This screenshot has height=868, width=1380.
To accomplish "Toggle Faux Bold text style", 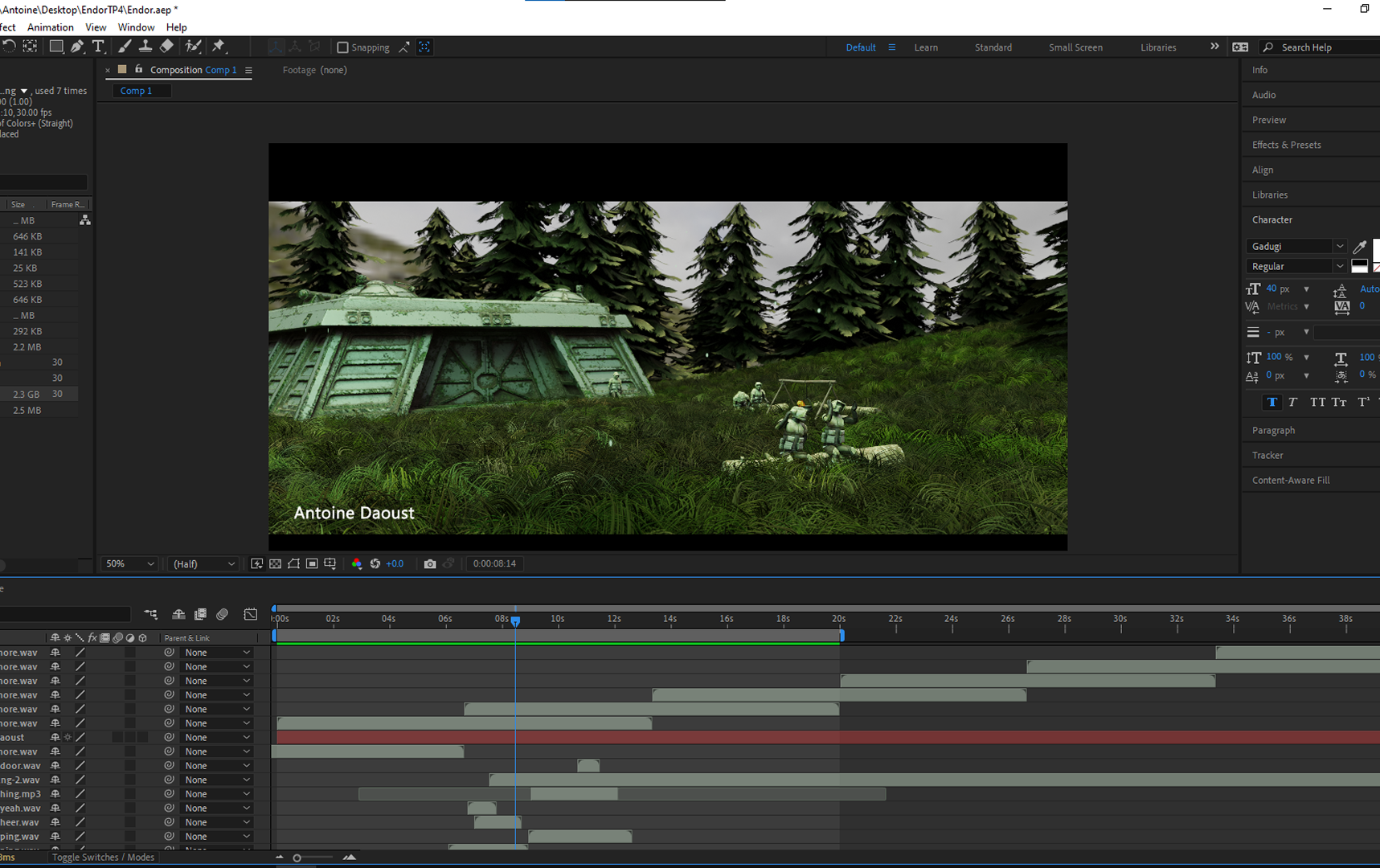I will pos(1271,403).
